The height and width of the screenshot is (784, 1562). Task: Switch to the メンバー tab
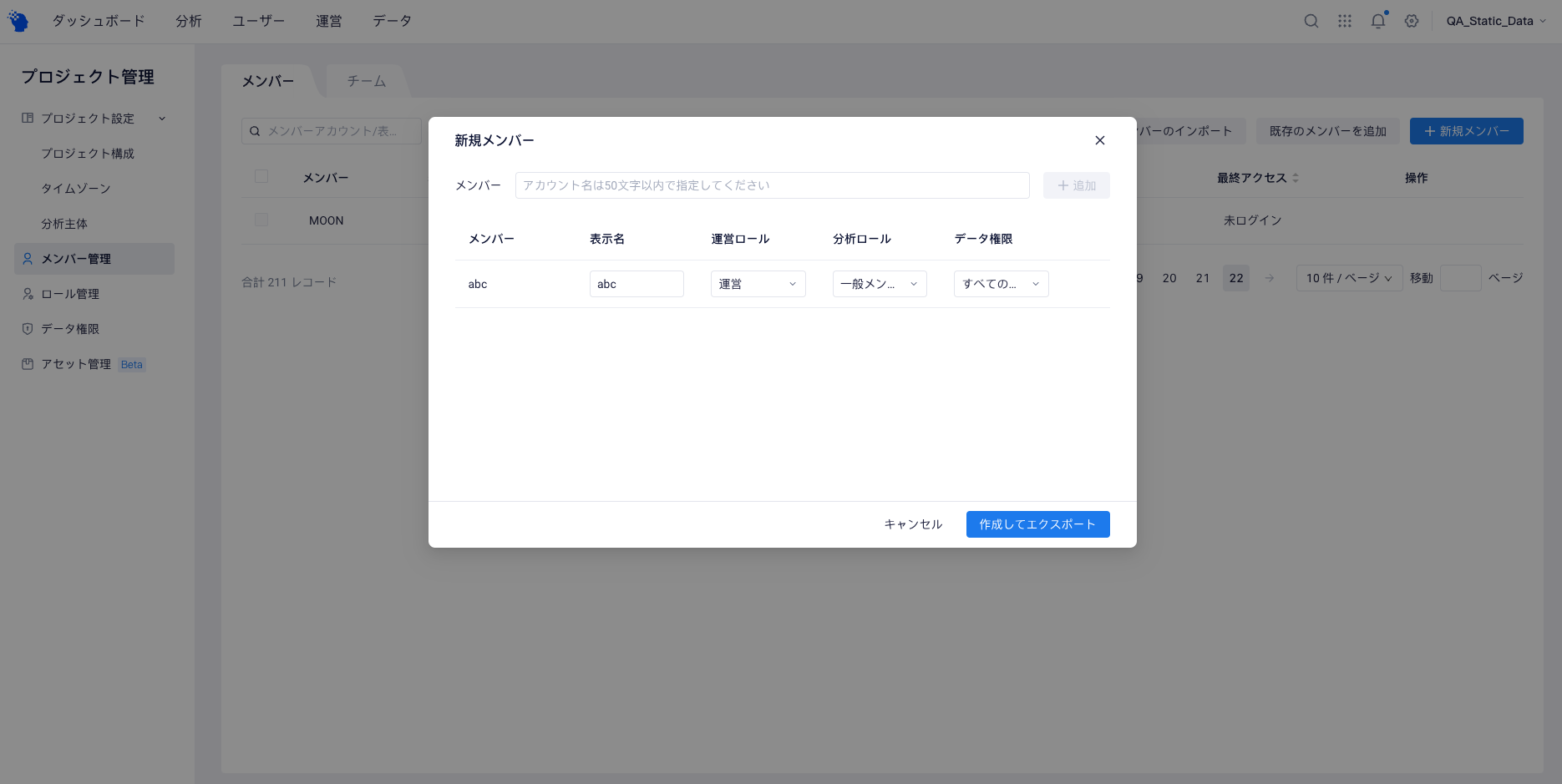268,81
